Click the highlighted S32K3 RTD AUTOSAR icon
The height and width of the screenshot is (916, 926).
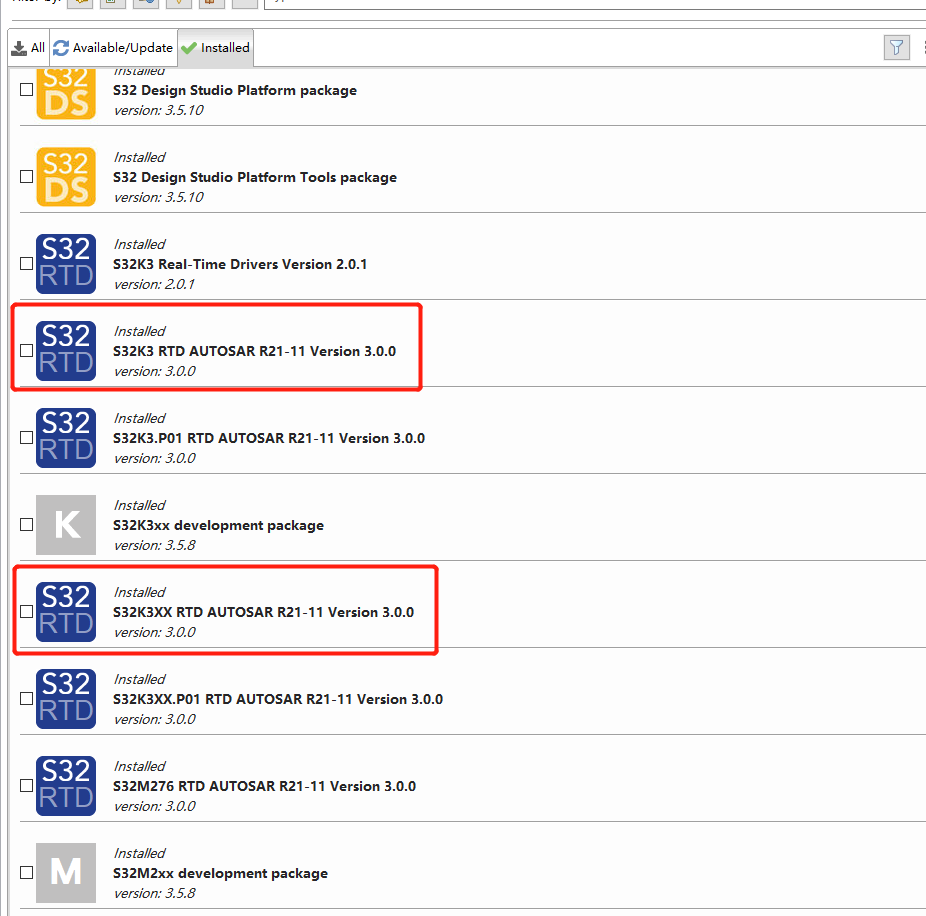pos(66,350)
